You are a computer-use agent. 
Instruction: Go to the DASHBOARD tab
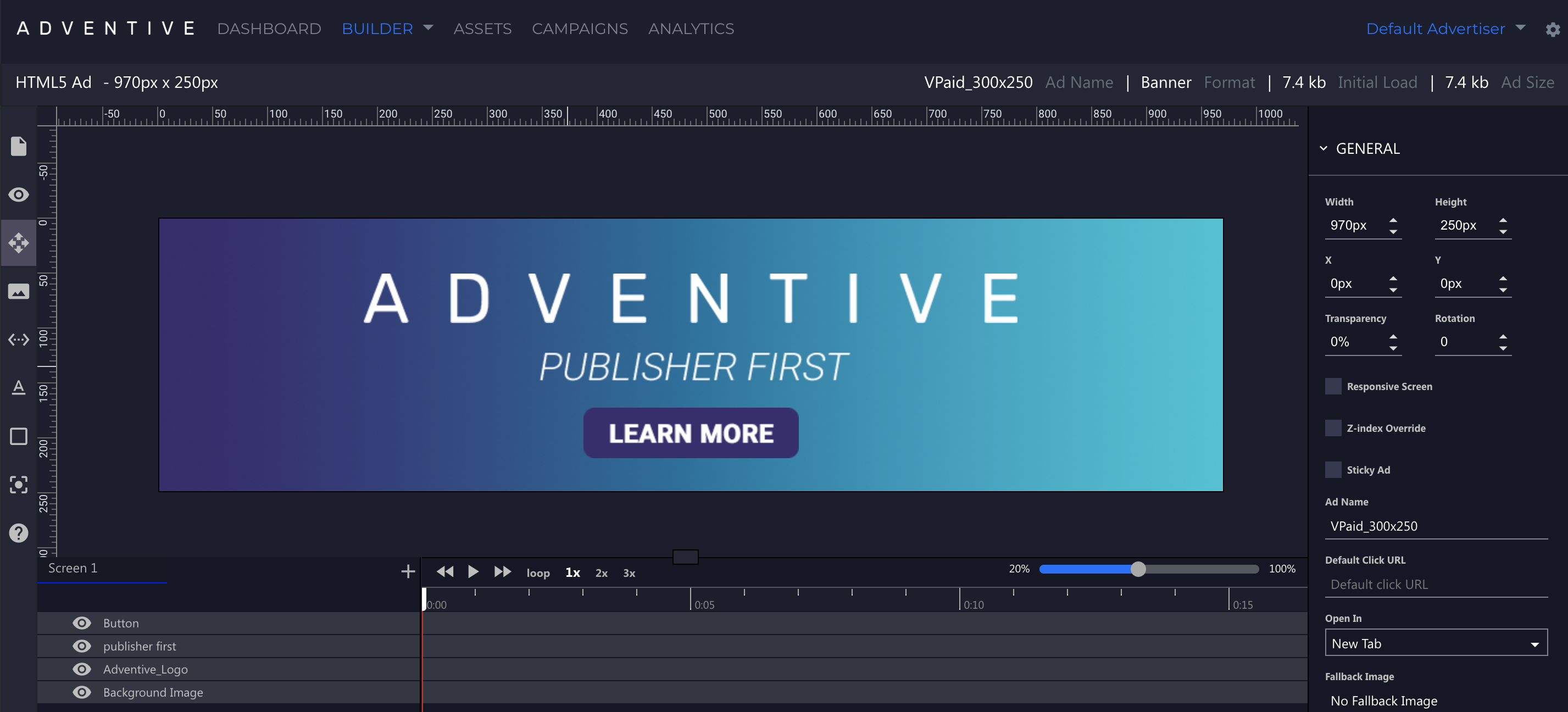pos(269,29)
